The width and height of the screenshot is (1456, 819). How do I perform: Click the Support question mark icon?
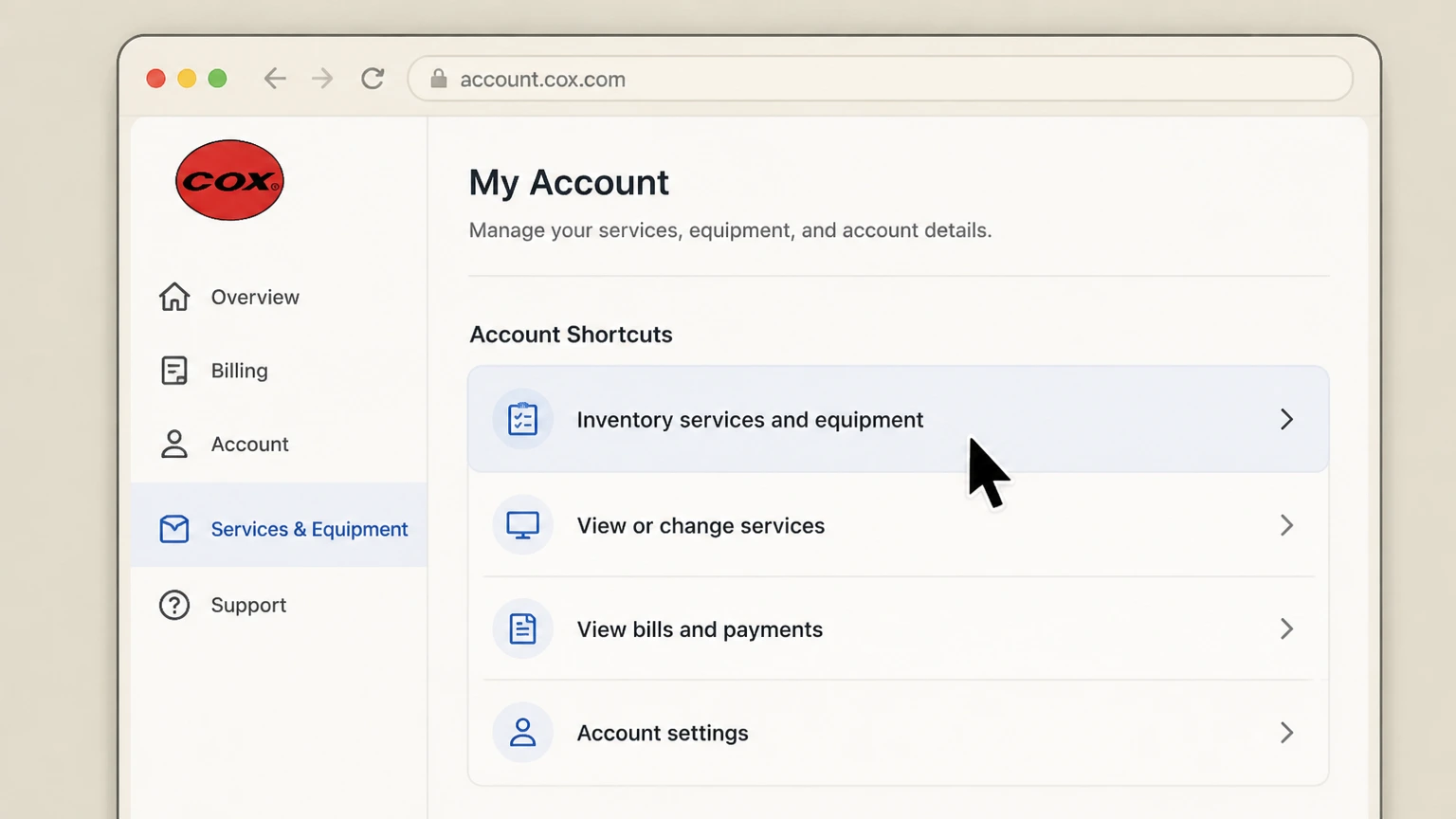point(174,605)
